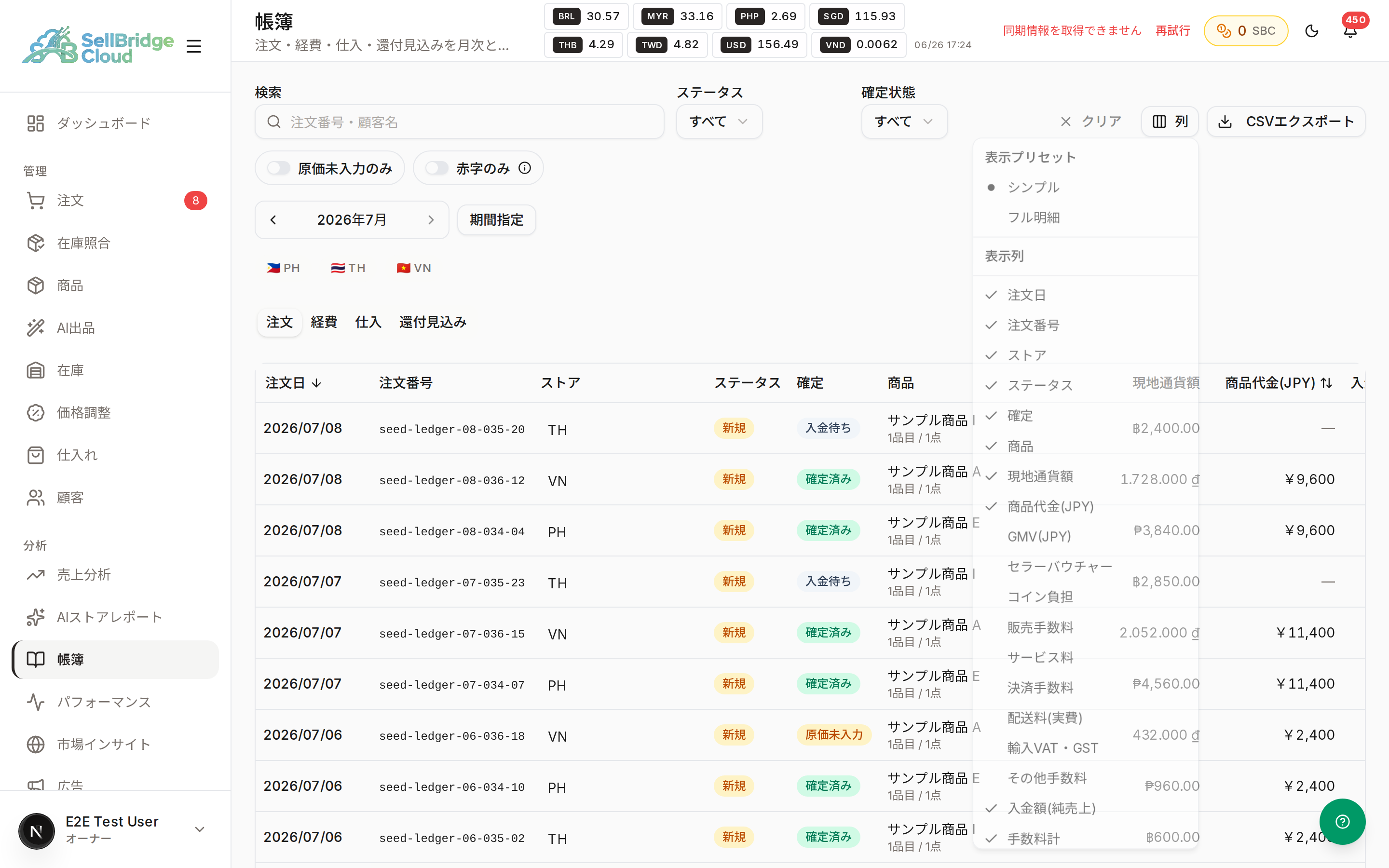Click the help question mark button

pos(1342,822)
